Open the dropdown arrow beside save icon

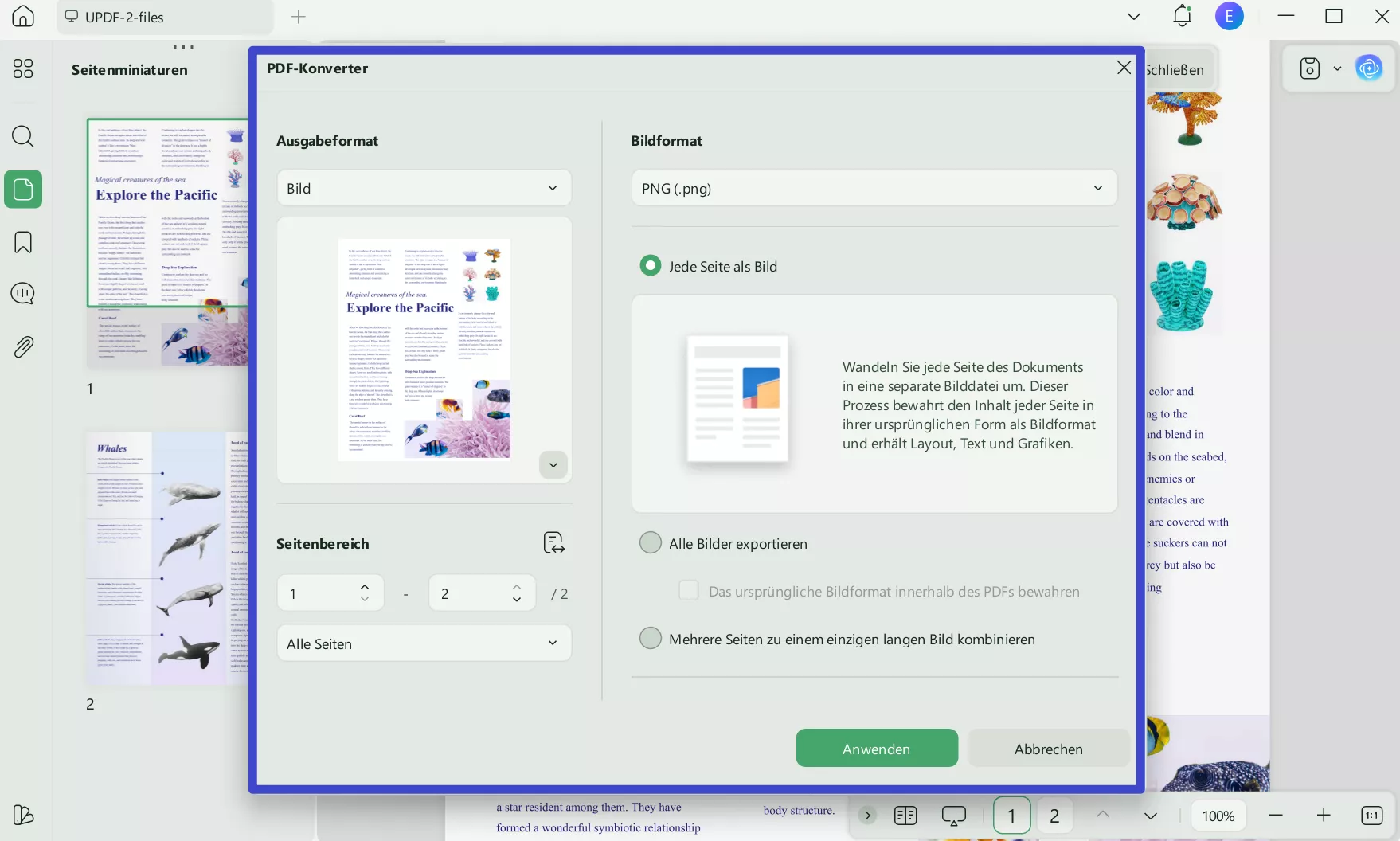(x=1337, y=68)
